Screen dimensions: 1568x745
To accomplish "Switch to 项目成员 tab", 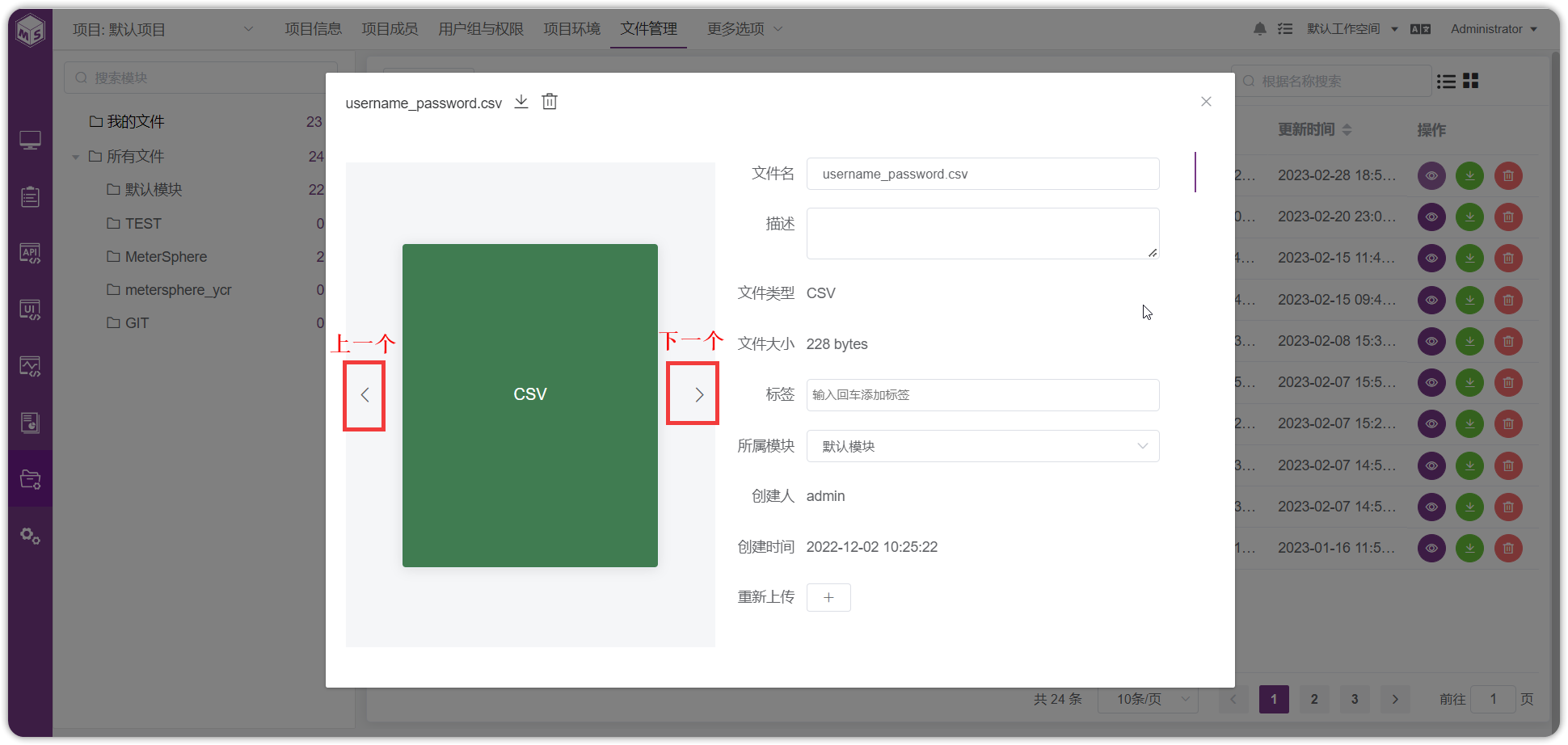I will (390, 29).
